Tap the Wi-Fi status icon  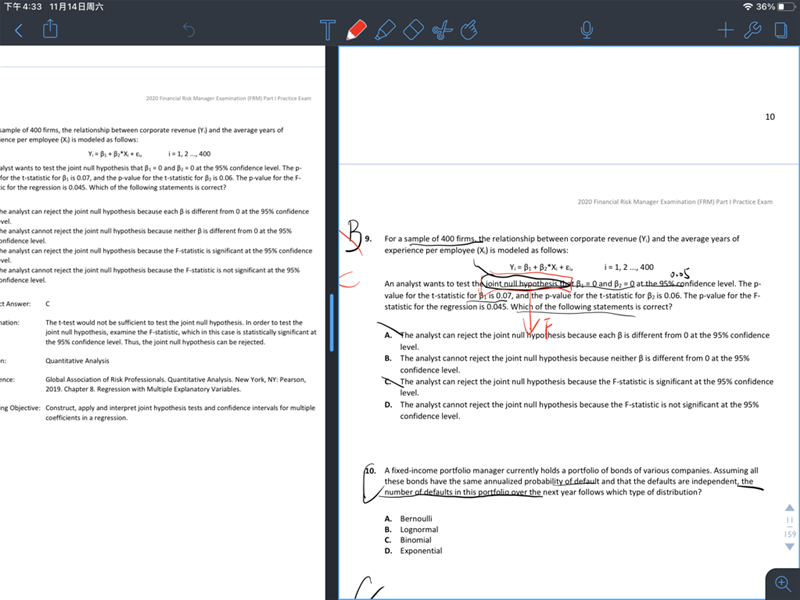(748, 7)
